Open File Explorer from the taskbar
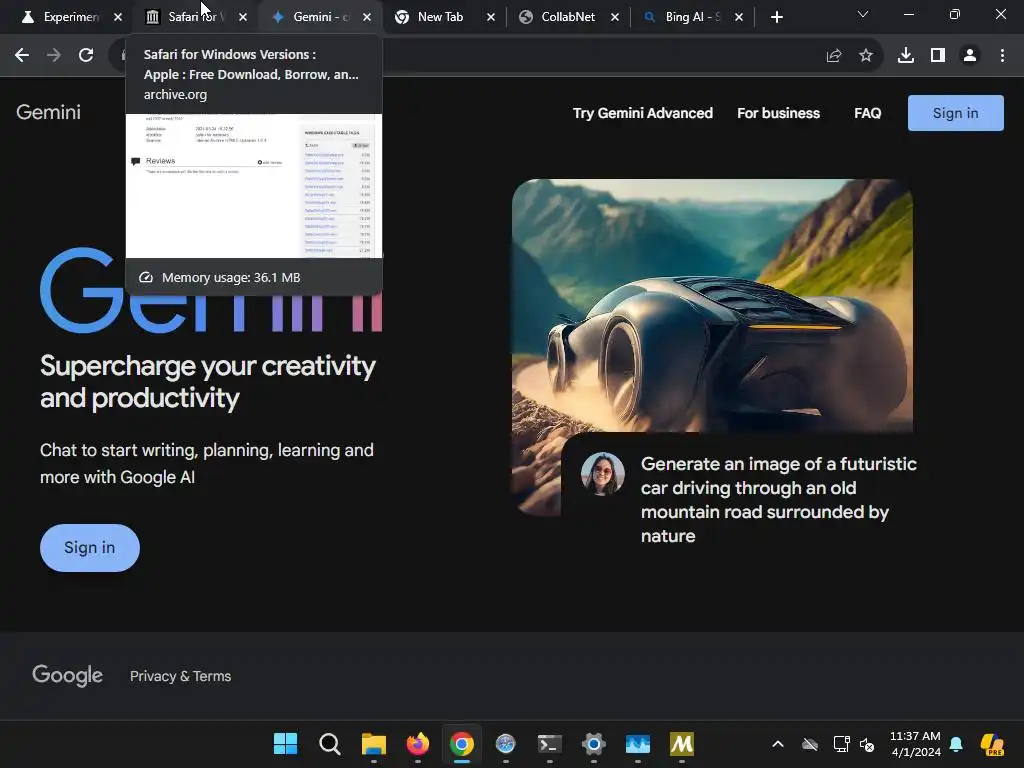 (x=374, y=743)
